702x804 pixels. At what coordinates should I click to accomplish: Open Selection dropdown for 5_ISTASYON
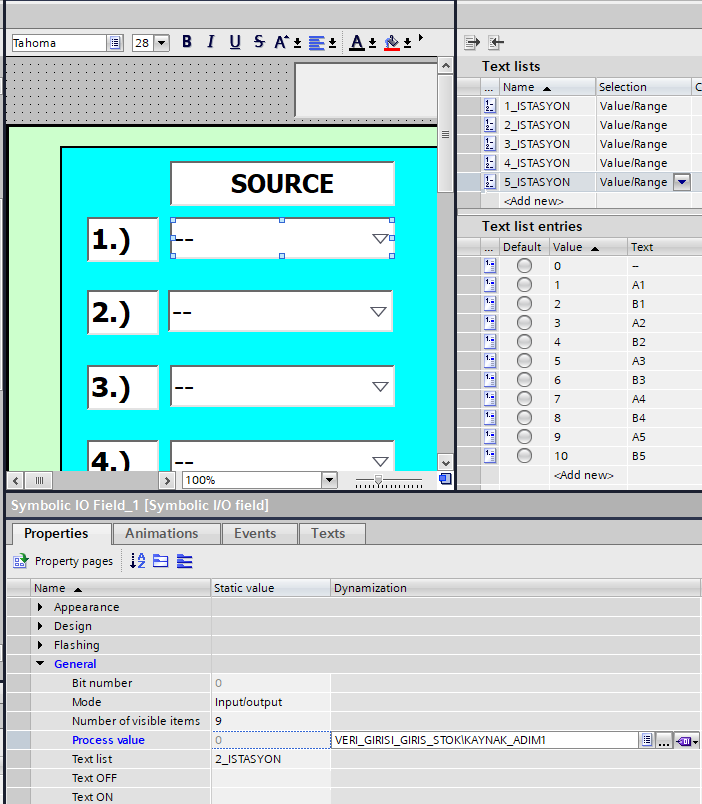click(681, 182)
